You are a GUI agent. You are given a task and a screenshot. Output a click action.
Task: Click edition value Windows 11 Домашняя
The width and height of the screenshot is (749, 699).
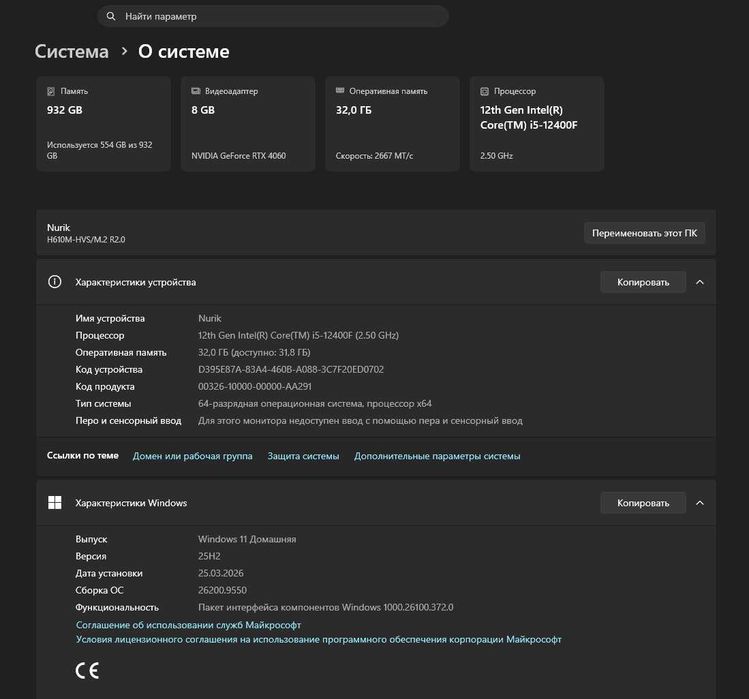point(247,539)
